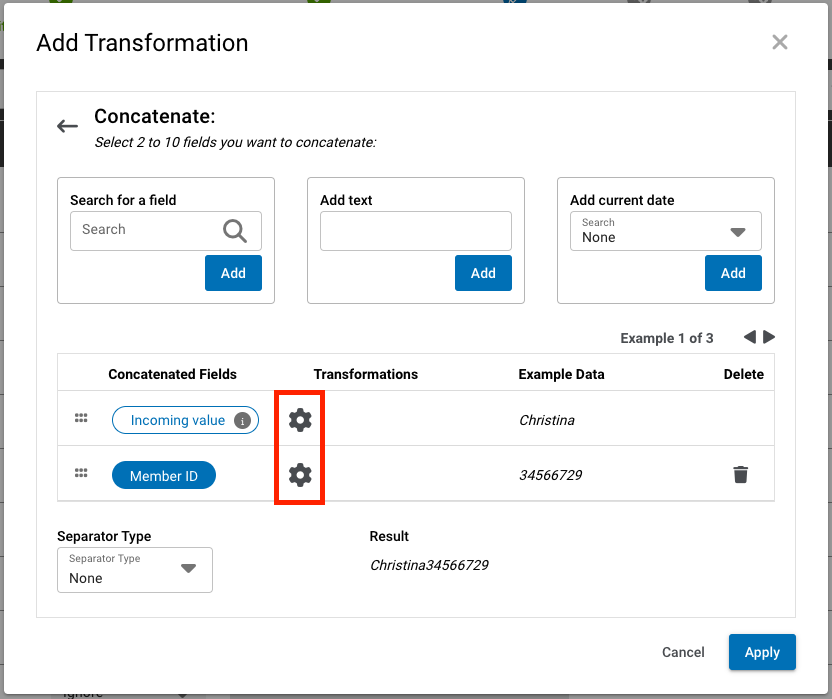This screenshot has height=699, width=832.
Task: Click the magnifier icon in Search field
Action: pos(235,231)
